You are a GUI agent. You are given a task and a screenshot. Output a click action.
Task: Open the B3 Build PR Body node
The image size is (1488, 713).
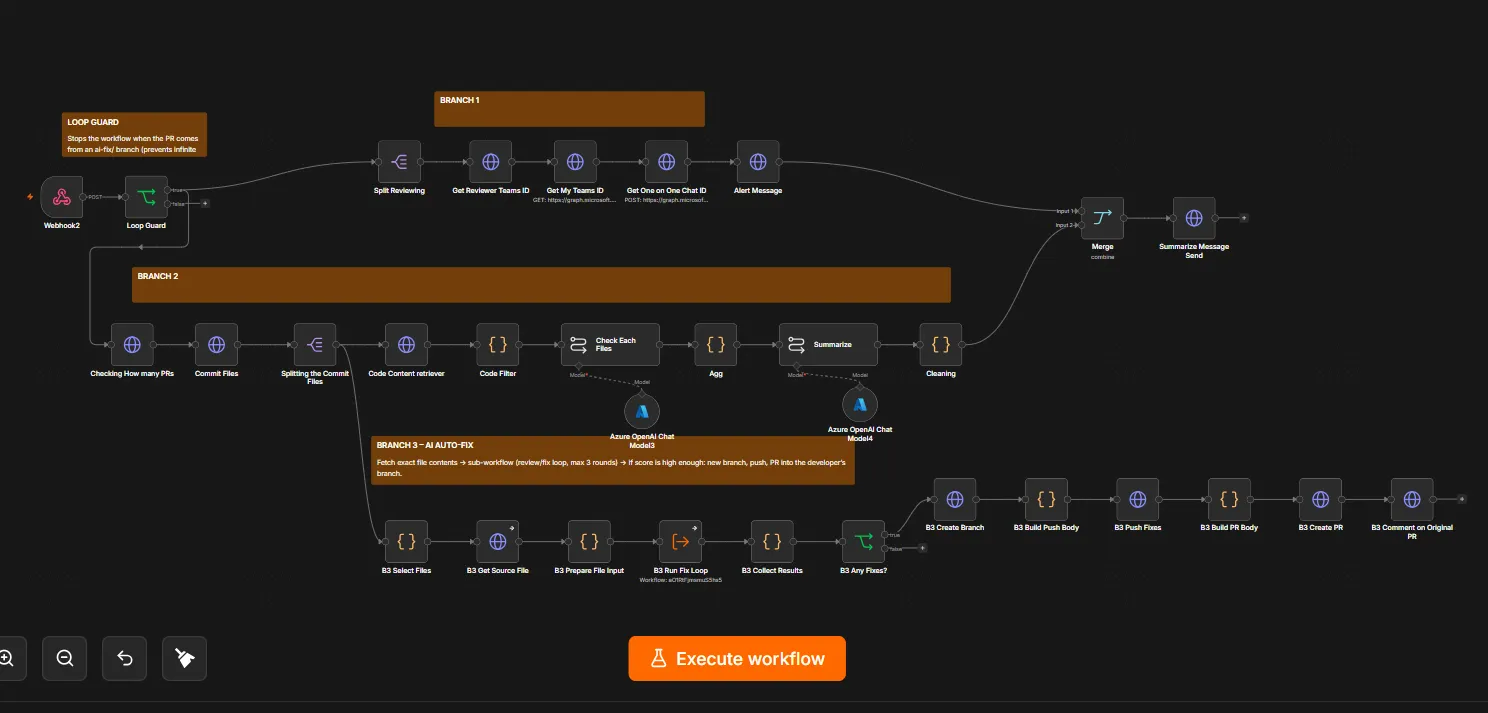pos(1229,499)
